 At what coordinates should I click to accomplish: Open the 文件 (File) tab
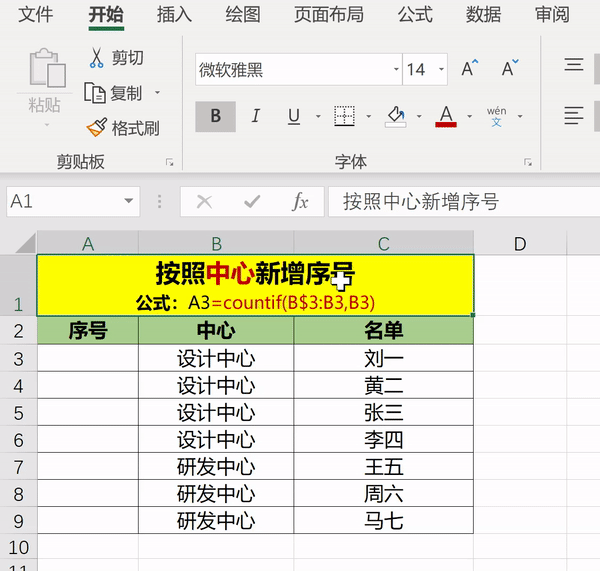click(x=36, y=15)
